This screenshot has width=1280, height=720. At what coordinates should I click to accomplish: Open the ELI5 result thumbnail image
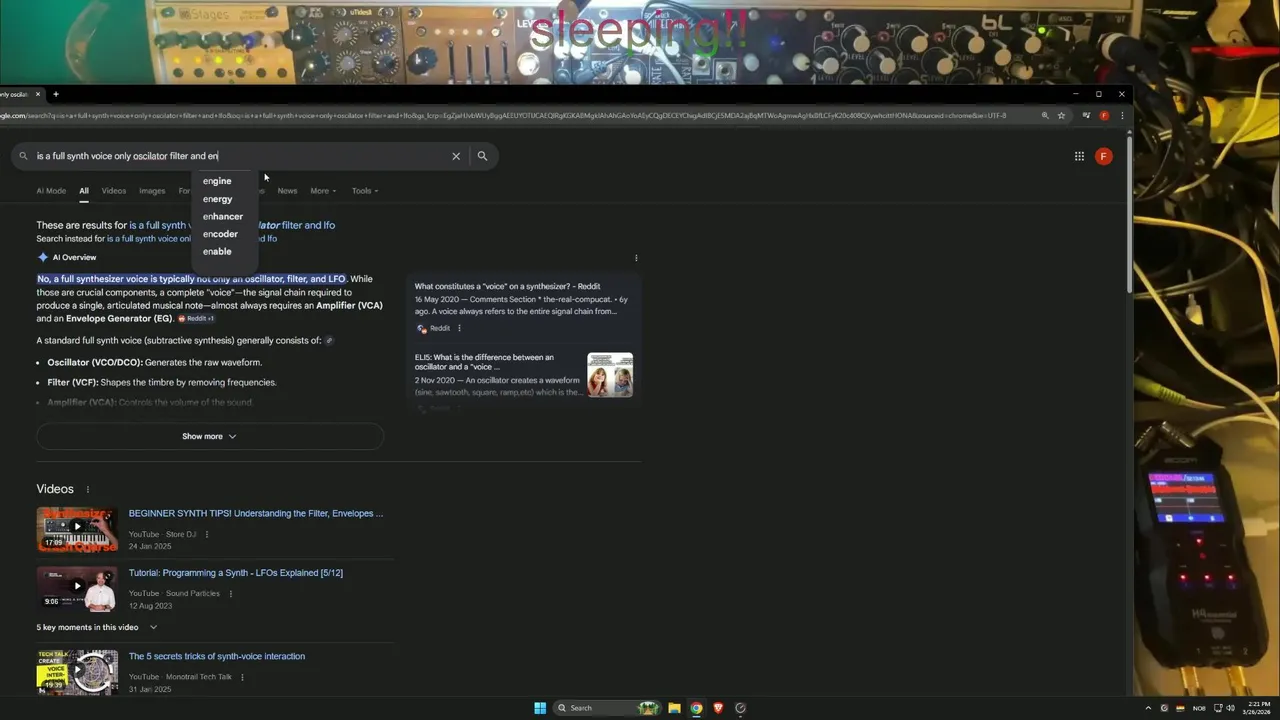610,375
